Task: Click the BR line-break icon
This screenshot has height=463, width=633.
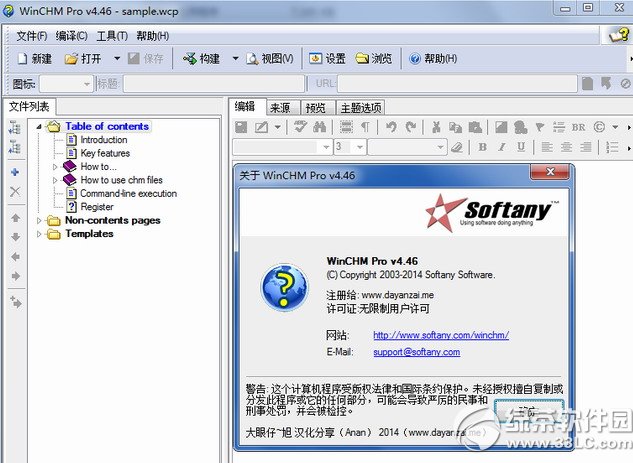Action: (x=578, y=127)
